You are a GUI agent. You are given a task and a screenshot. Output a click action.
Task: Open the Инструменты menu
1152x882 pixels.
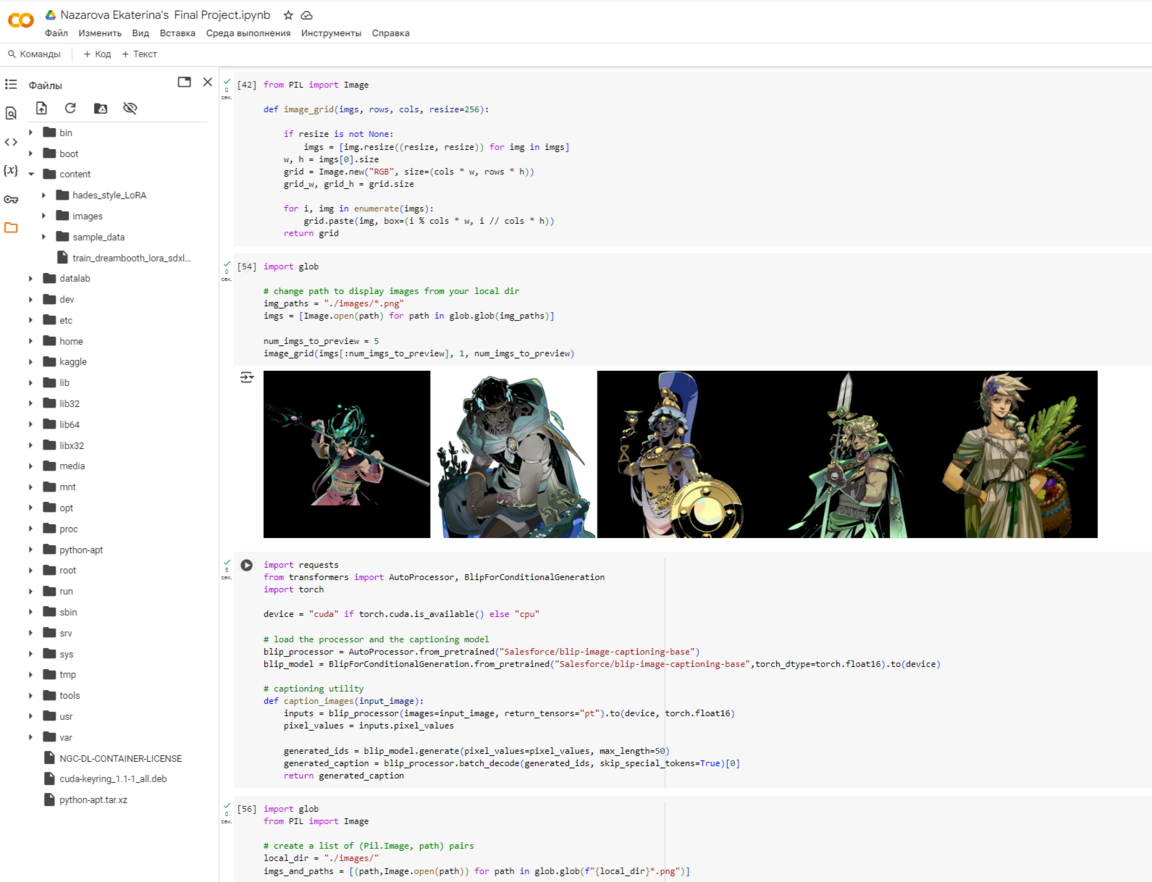click(331, 33)
